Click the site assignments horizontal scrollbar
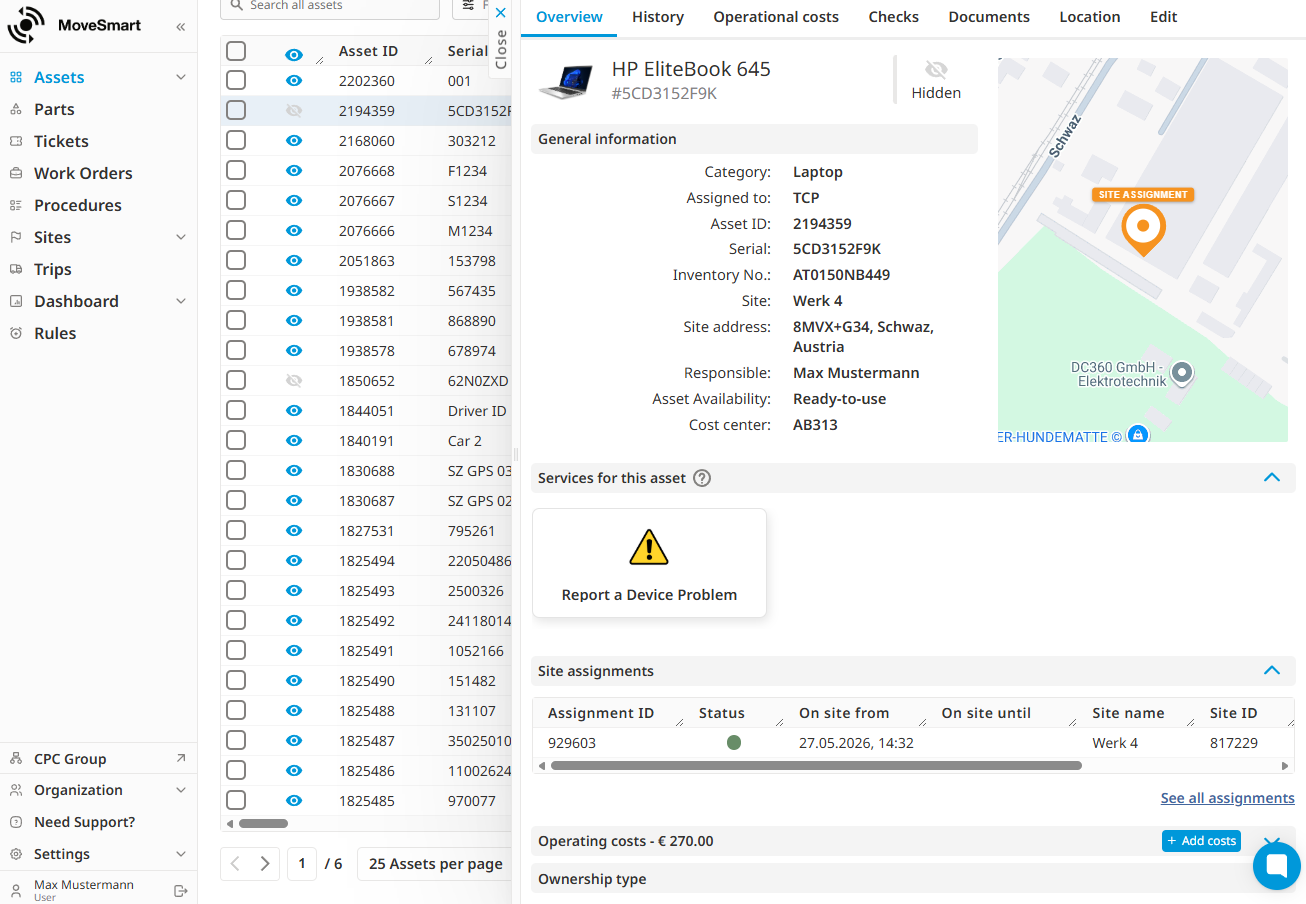 (816, 766)
